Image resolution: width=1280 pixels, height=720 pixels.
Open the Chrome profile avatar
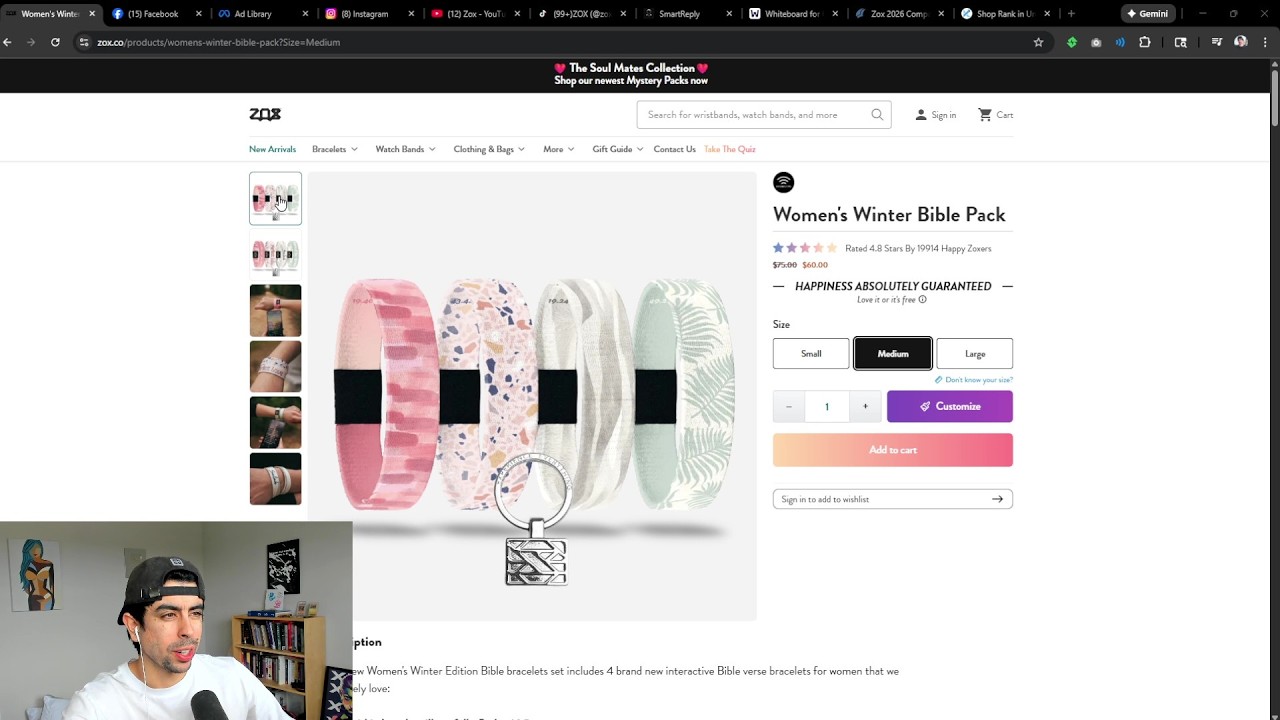pos(1241,42)
